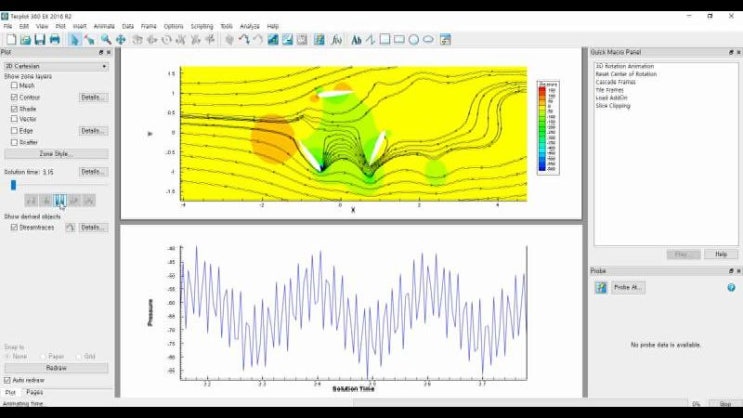Enable the Edge zone layer
Screen dimensions: 743x418
[14, 130]
